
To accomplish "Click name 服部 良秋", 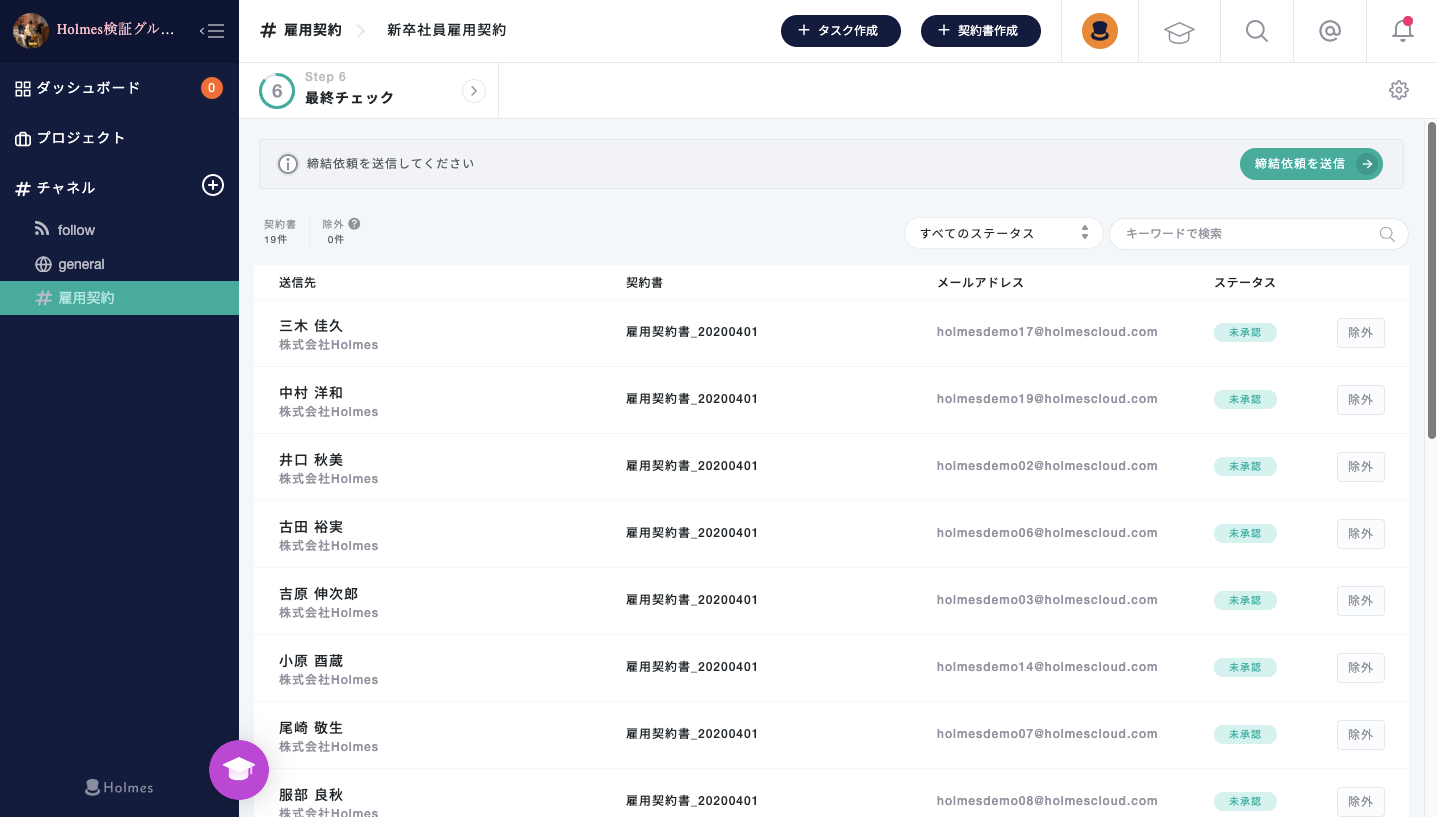I will click(311, 795).
